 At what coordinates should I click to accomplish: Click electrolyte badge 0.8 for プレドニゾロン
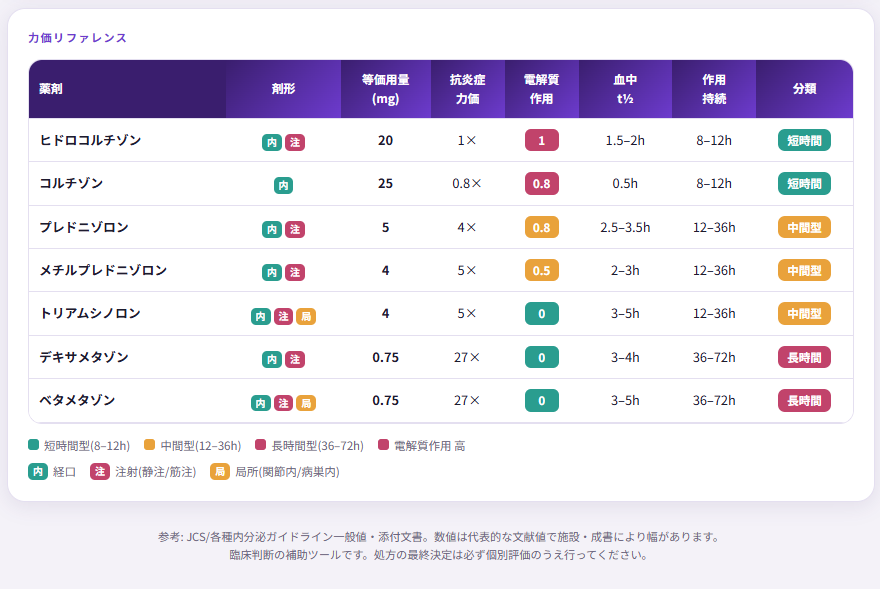tap(542, 227)
